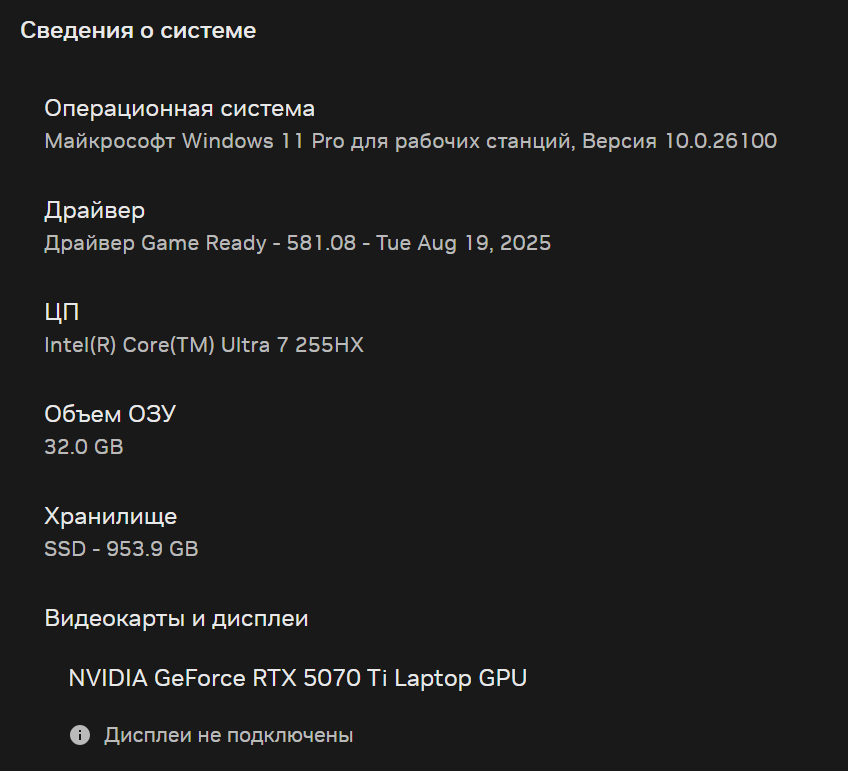
Task: Click the Объем ОЗУ label
Action: pos(110,415)
